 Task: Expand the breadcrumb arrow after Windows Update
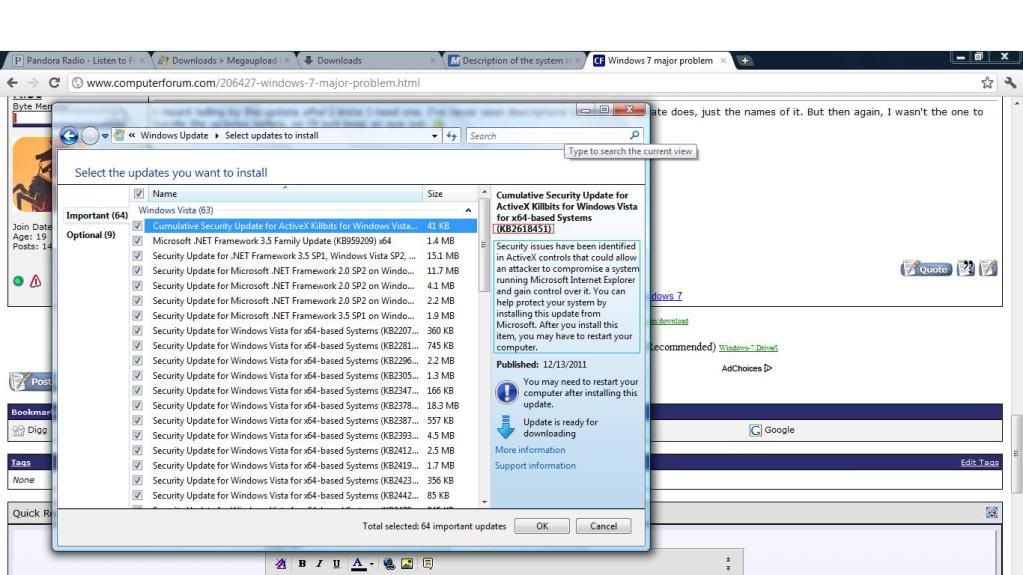(x=217, y=136)
